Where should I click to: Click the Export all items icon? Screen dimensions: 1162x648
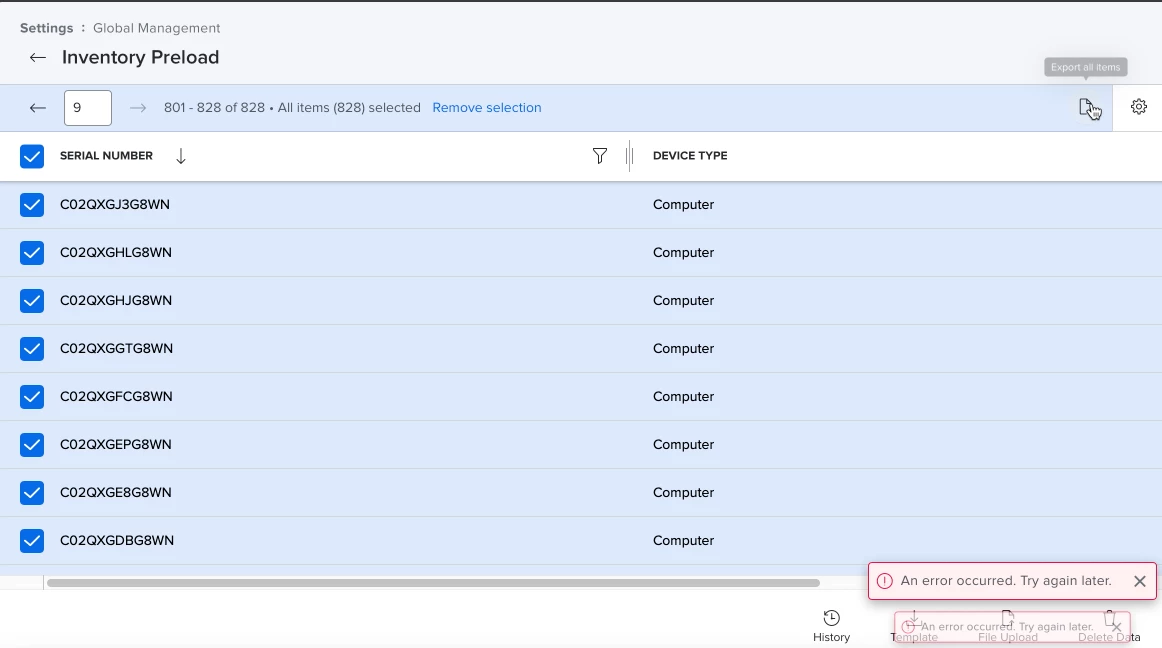click(x=1086, y=108)
